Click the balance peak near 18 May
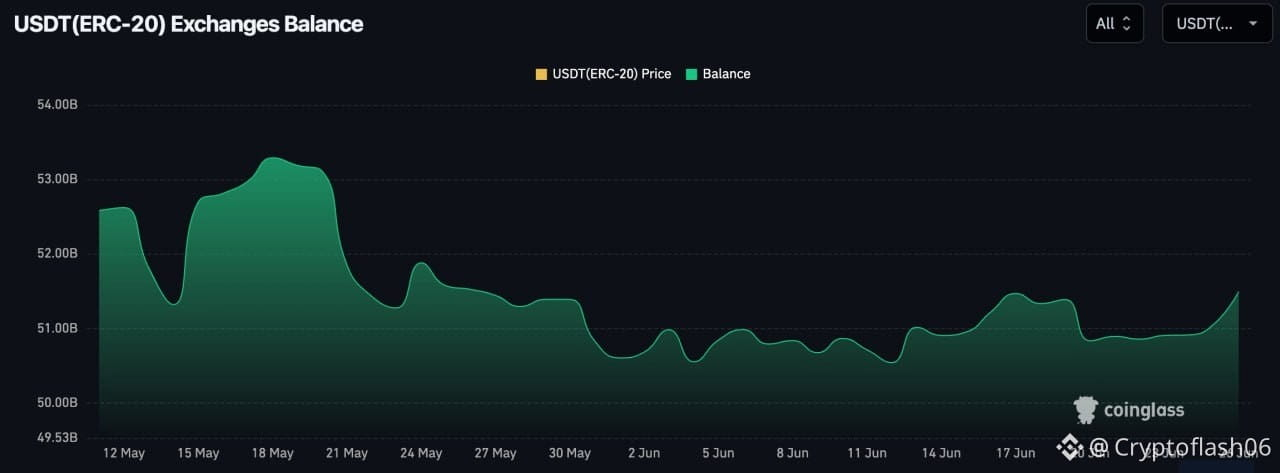1280x473 pixels. point(273,158)
